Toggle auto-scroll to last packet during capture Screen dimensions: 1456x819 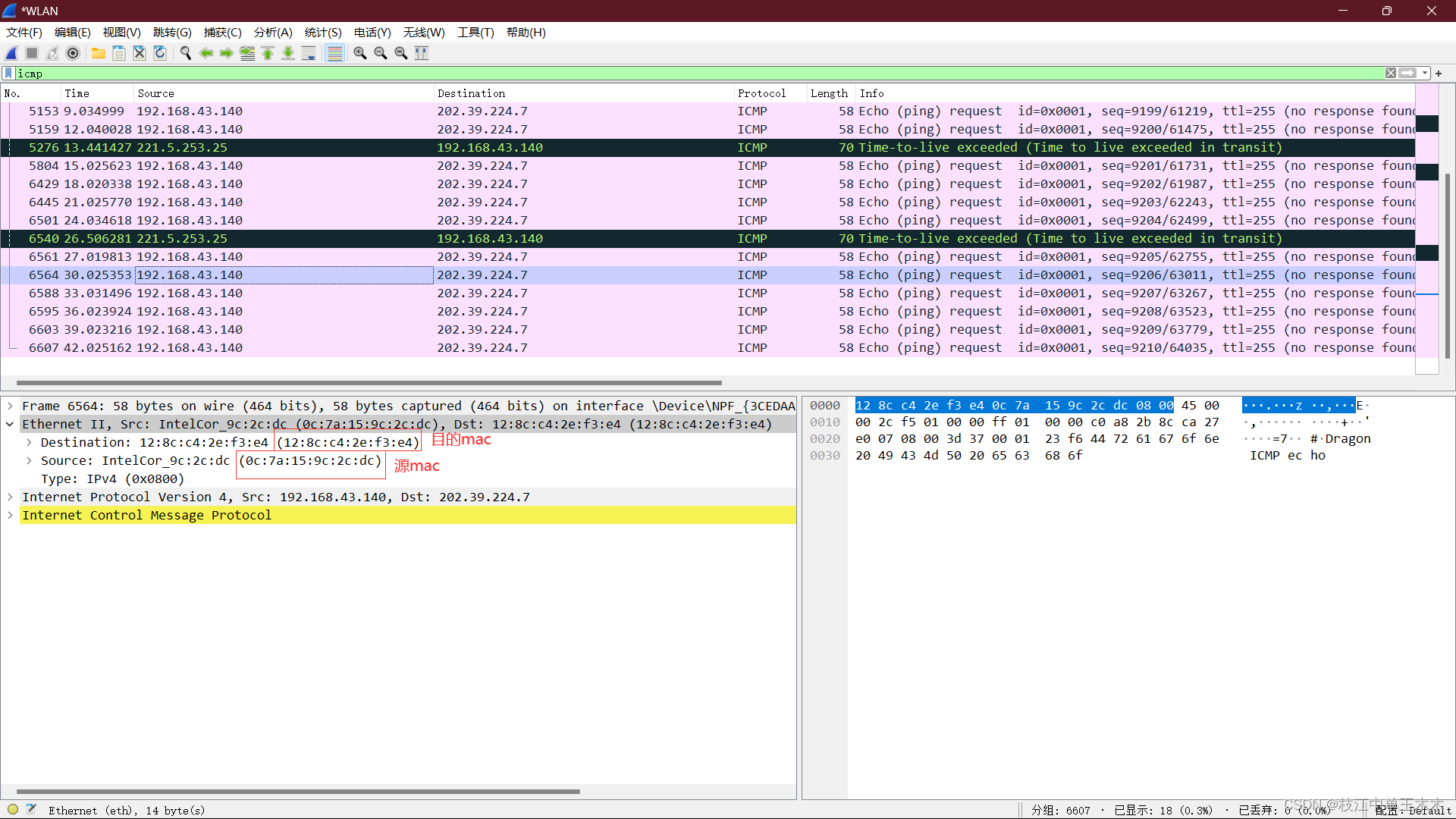[x=309, y=53]
